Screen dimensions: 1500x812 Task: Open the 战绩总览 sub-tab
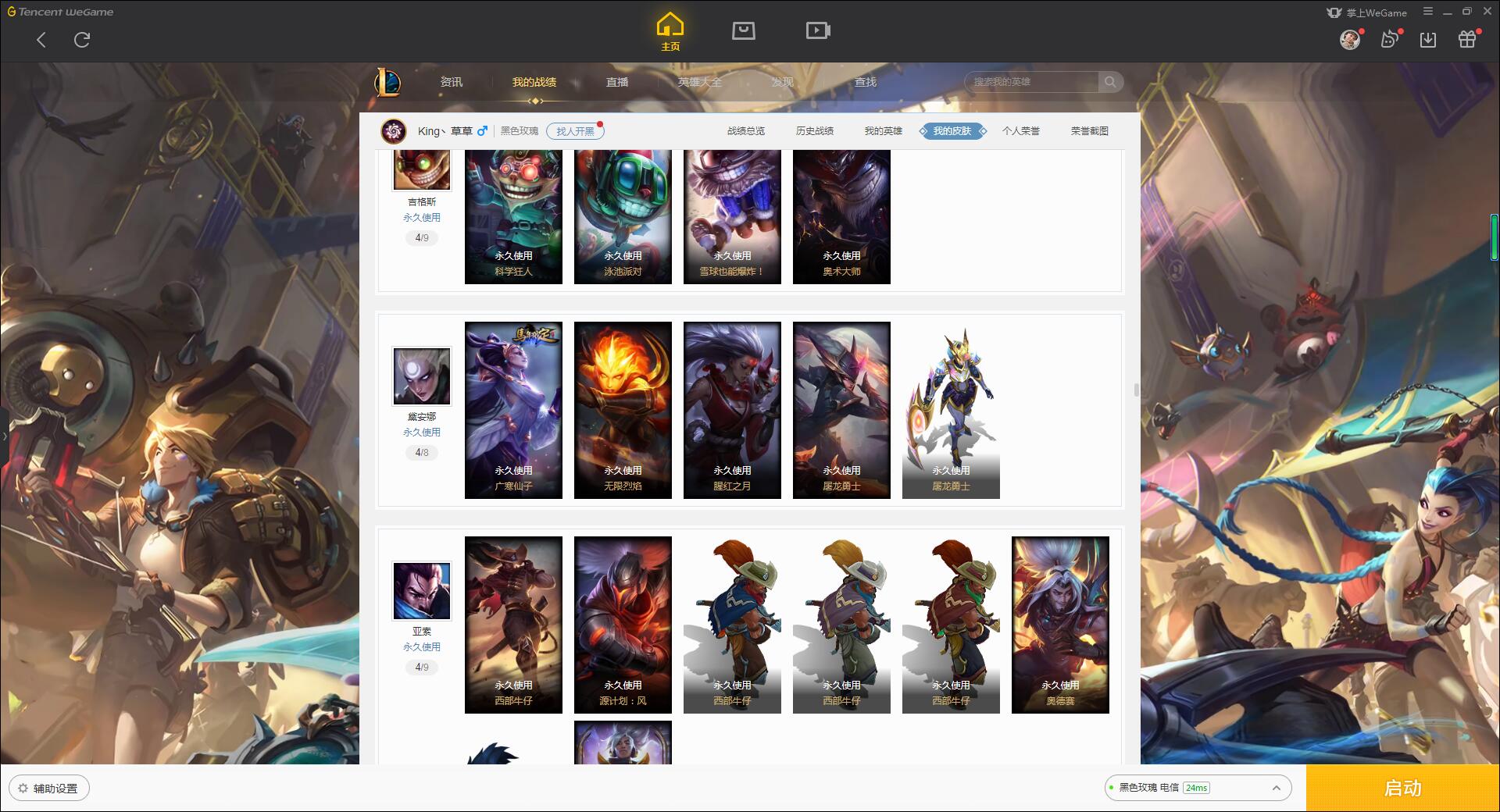(x=746, y=131)
